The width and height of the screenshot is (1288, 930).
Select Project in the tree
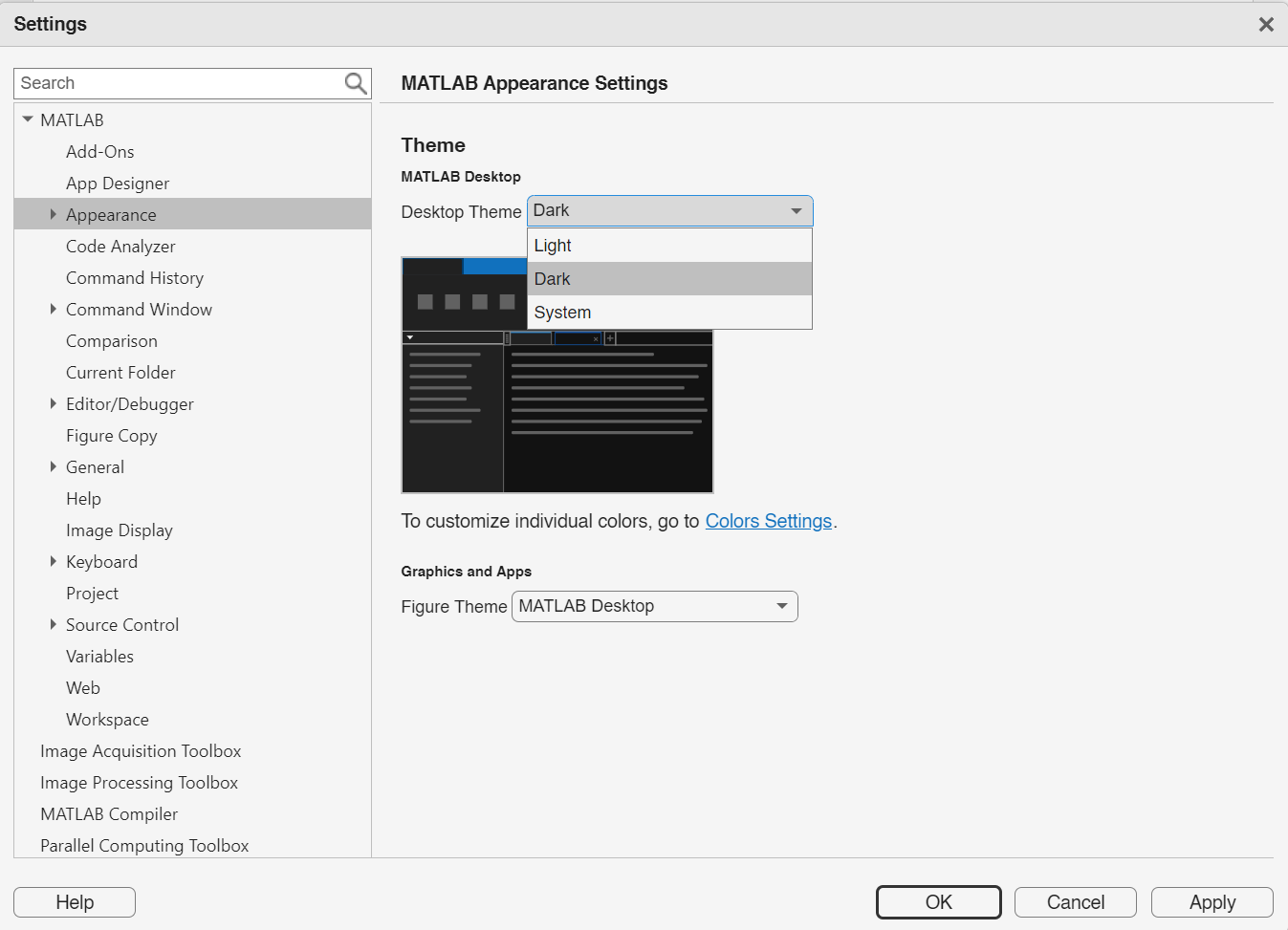(92, 593)
